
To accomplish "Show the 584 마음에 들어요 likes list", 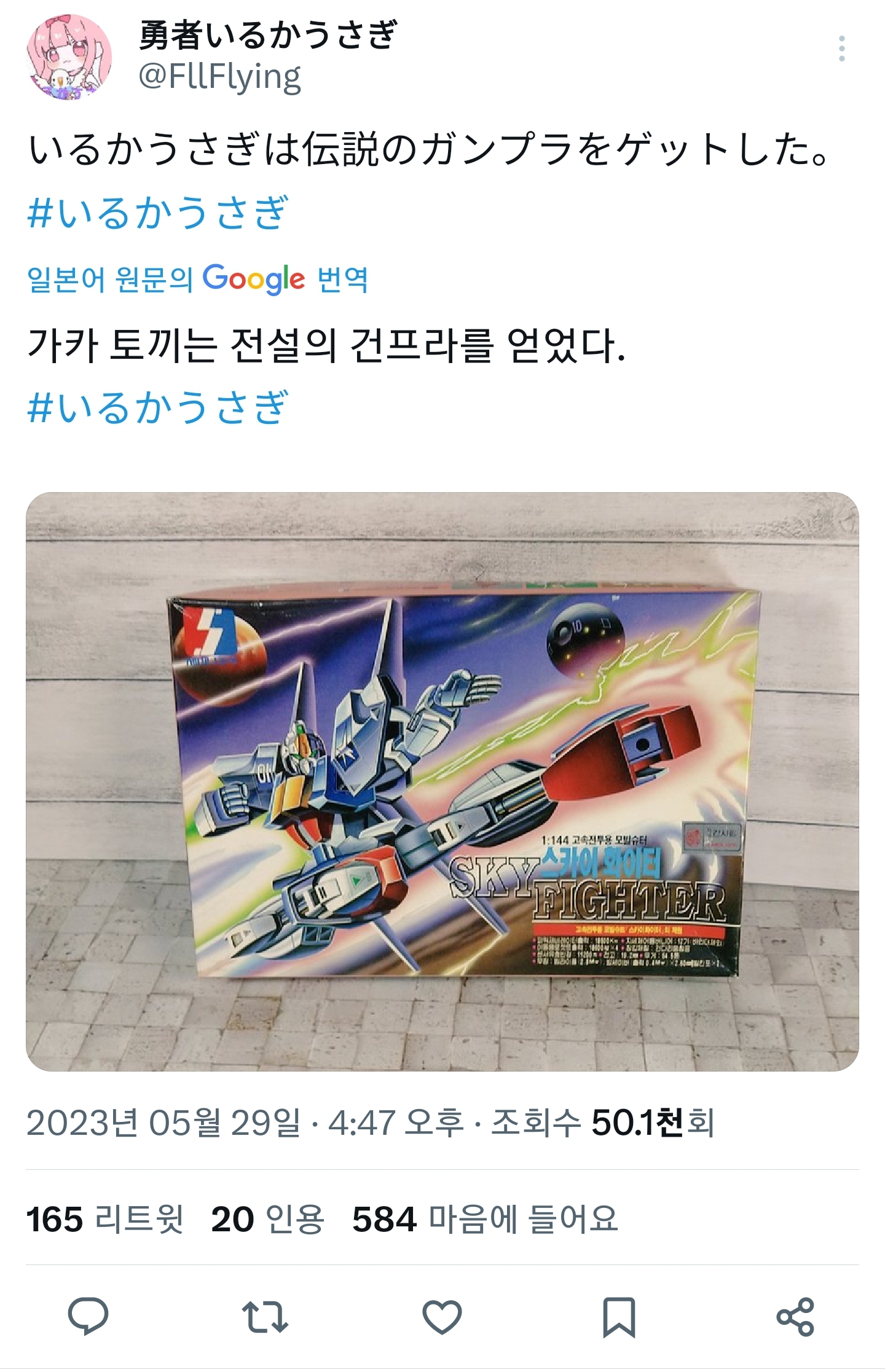I will click(x=486, y=1219).
